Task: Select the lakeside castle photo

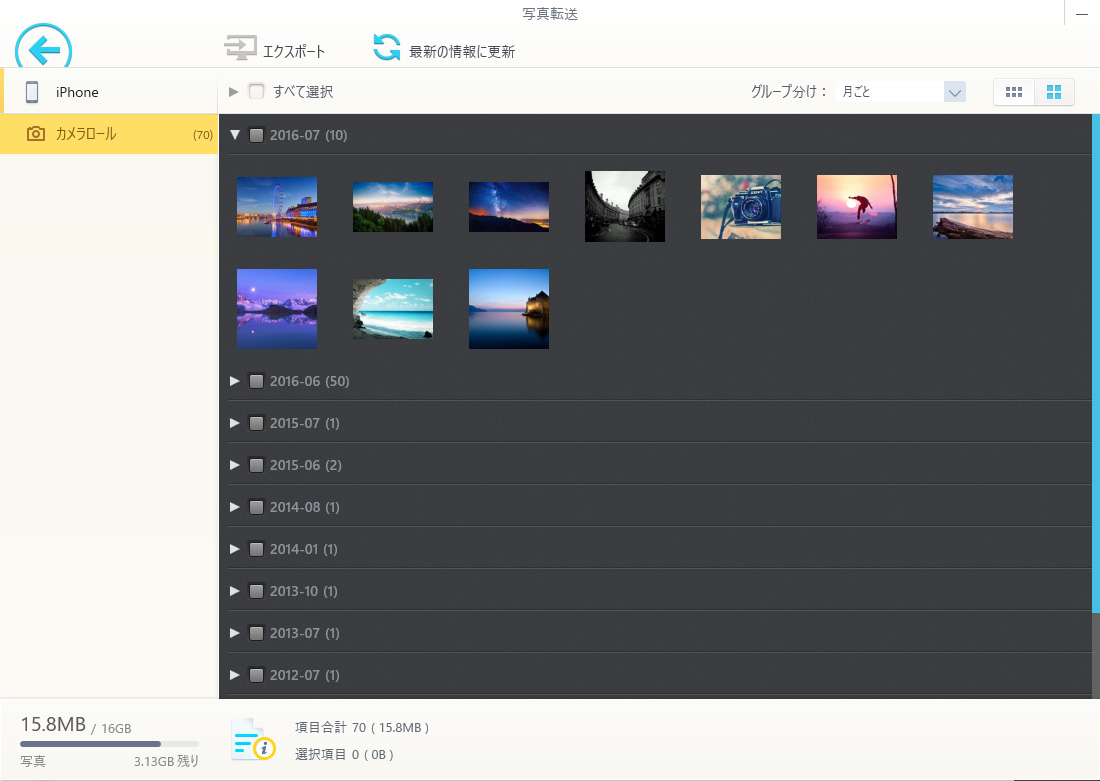Action: [509, 309]
